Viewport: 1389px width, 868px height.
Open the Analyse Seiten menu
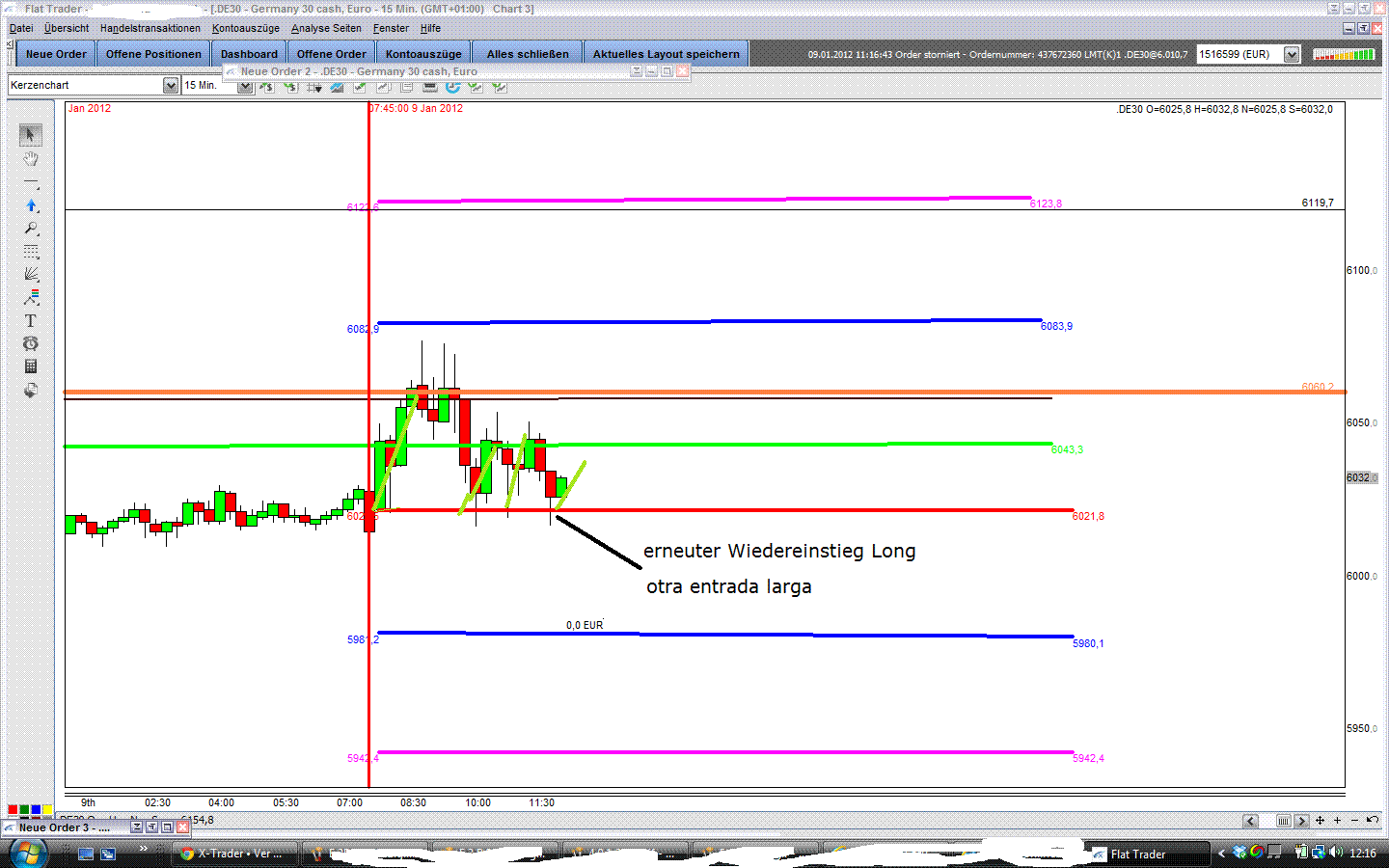tap(326, 28)
